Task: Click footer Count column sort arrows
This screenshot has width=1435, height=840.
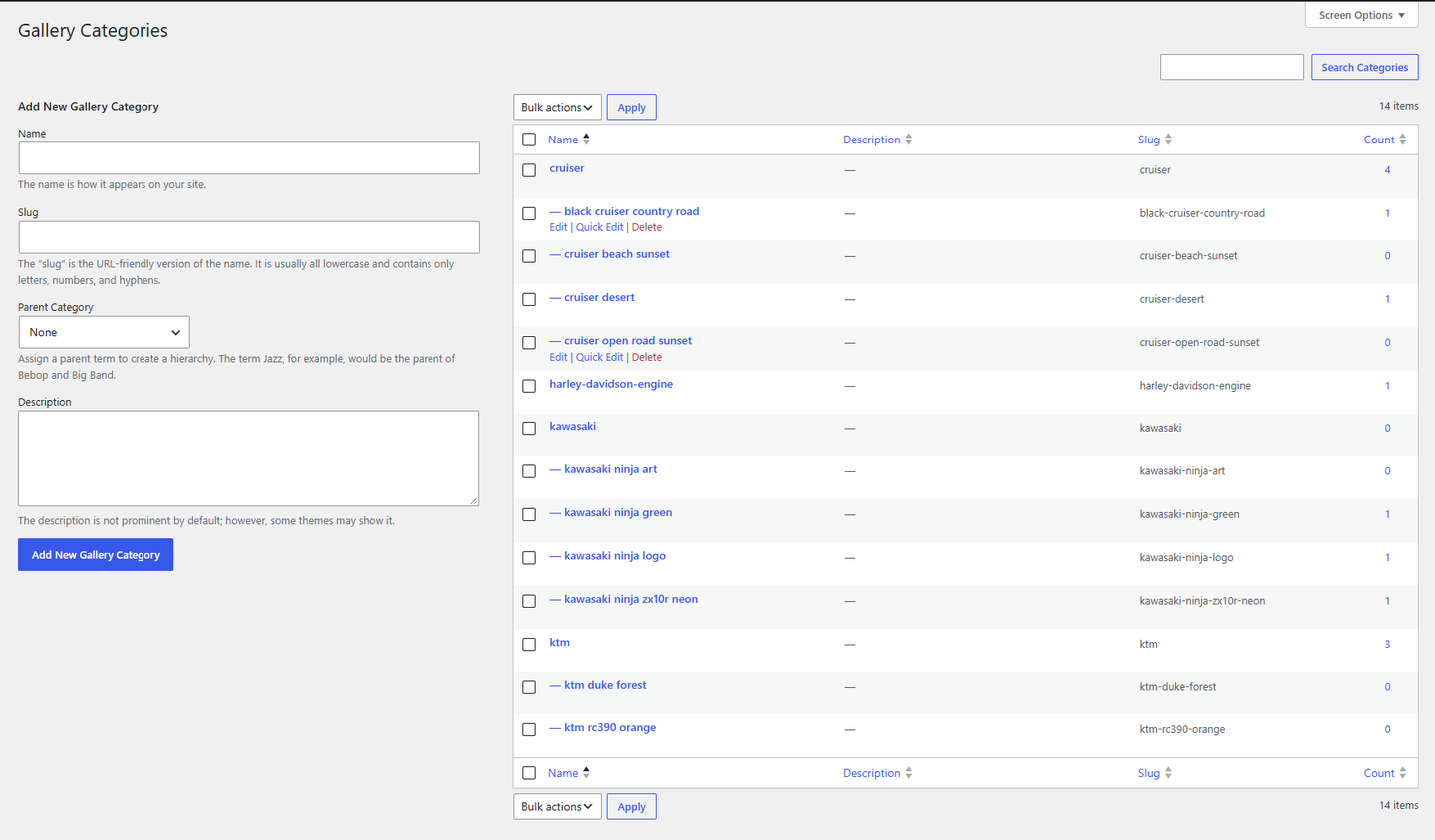Action: coord(1402,773)
